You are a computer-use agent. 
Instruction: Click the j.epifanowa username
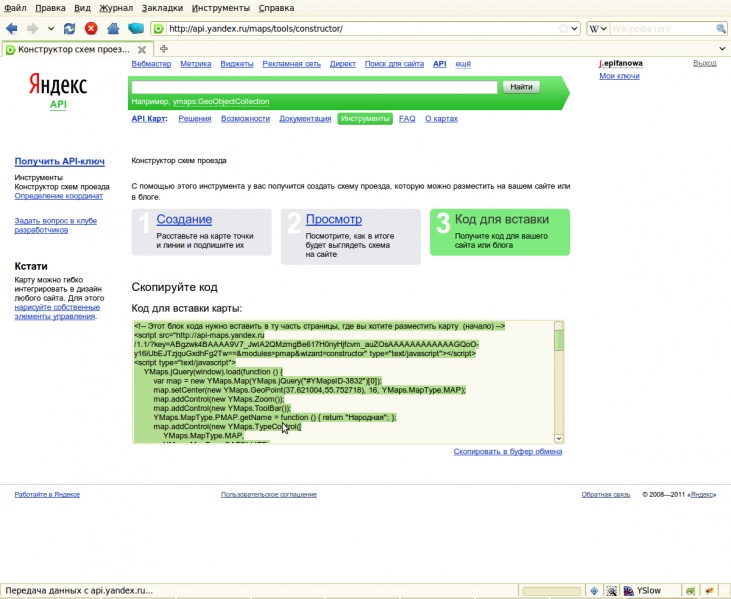[x=621, y=63]
